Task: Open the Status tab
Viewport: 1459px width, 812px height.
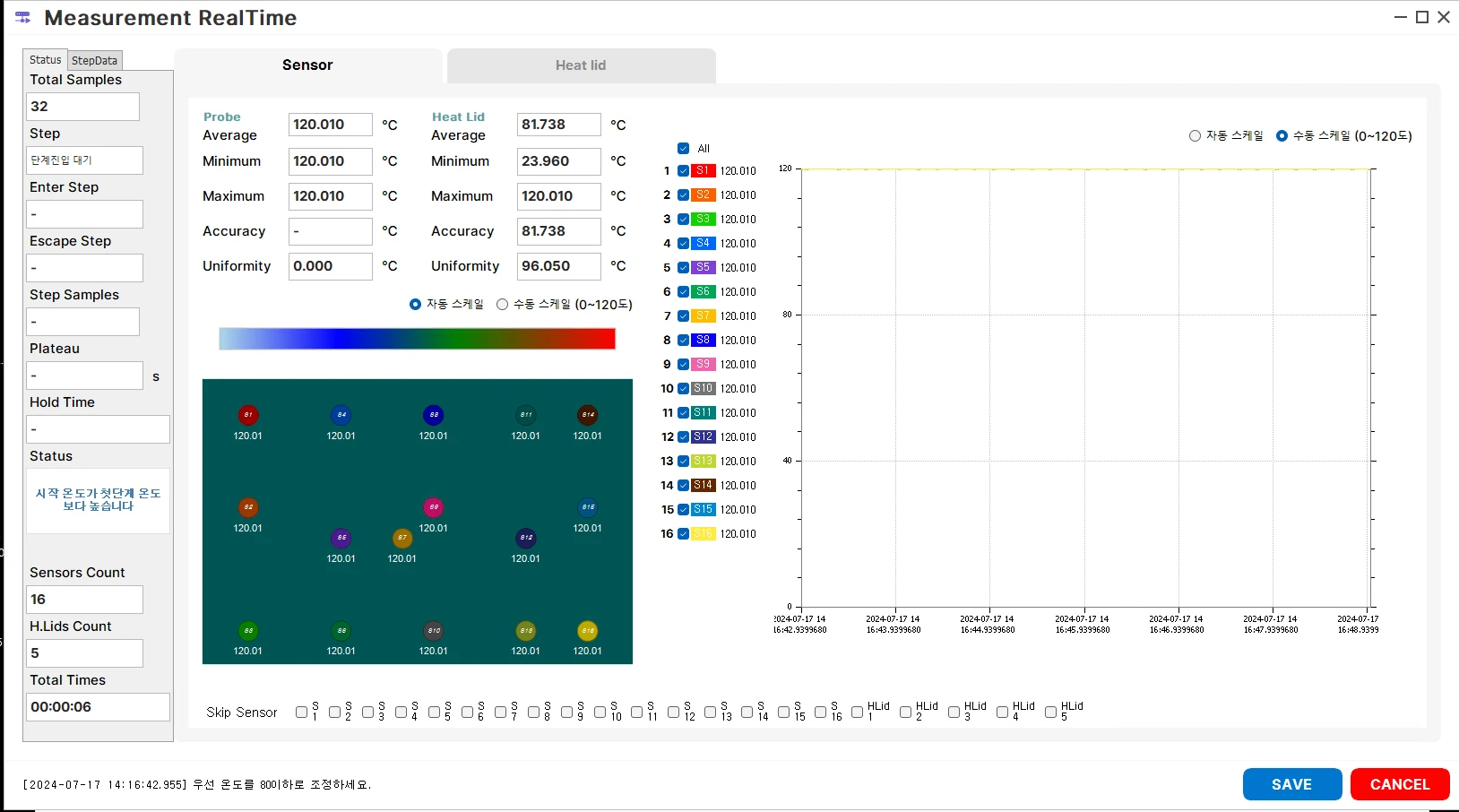Action: click(x=45, y=60)
